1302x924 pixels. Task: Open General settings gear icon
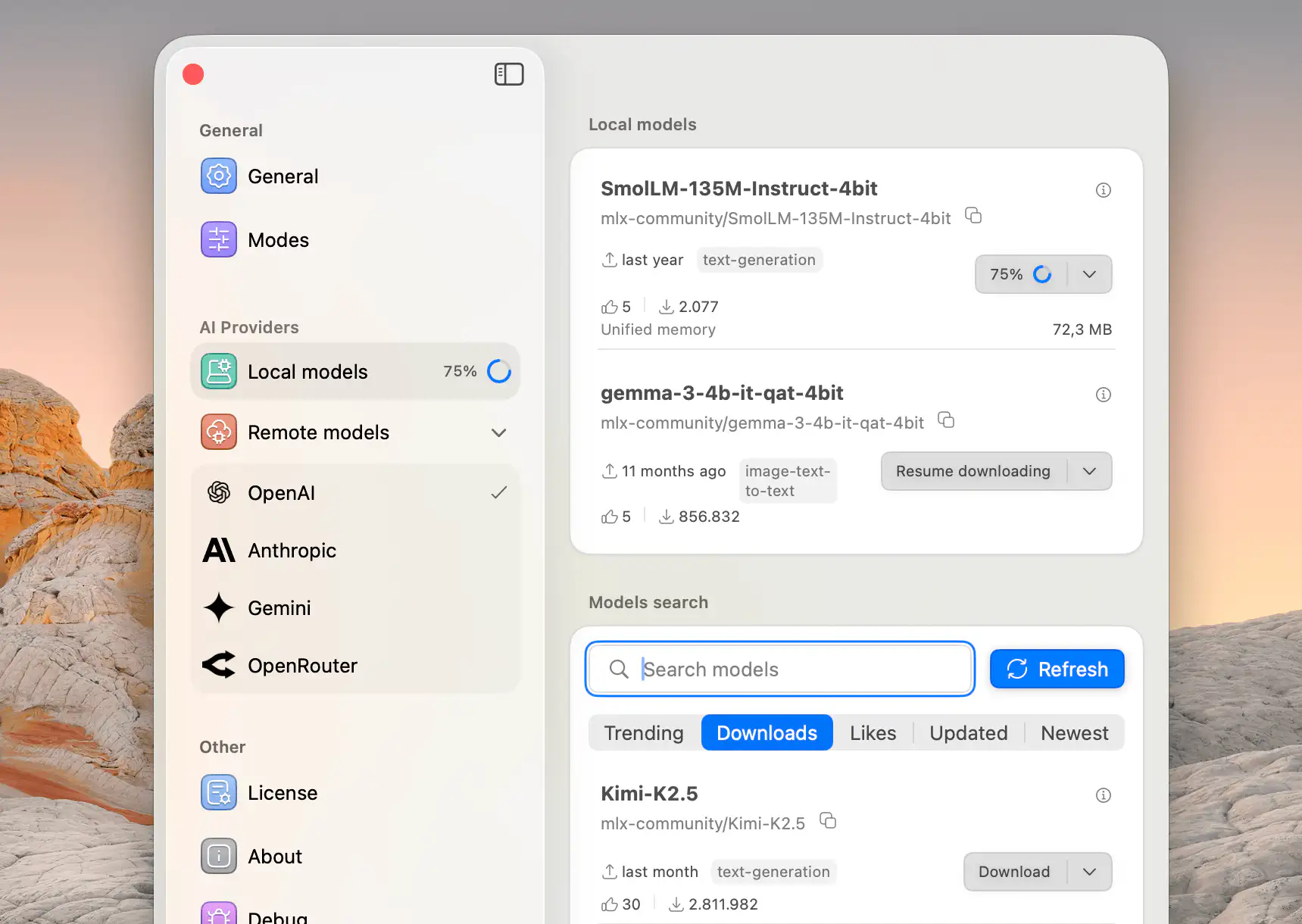click(219, 176)
